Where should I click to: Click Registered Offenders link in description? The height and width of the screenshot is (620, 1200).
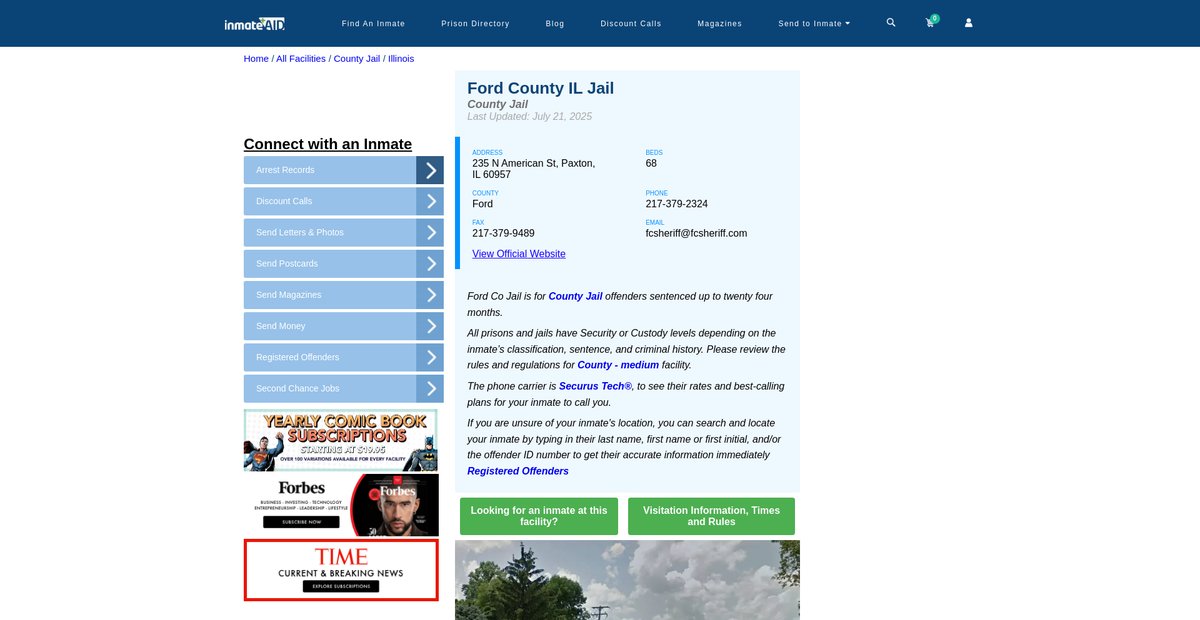point(518,471)
